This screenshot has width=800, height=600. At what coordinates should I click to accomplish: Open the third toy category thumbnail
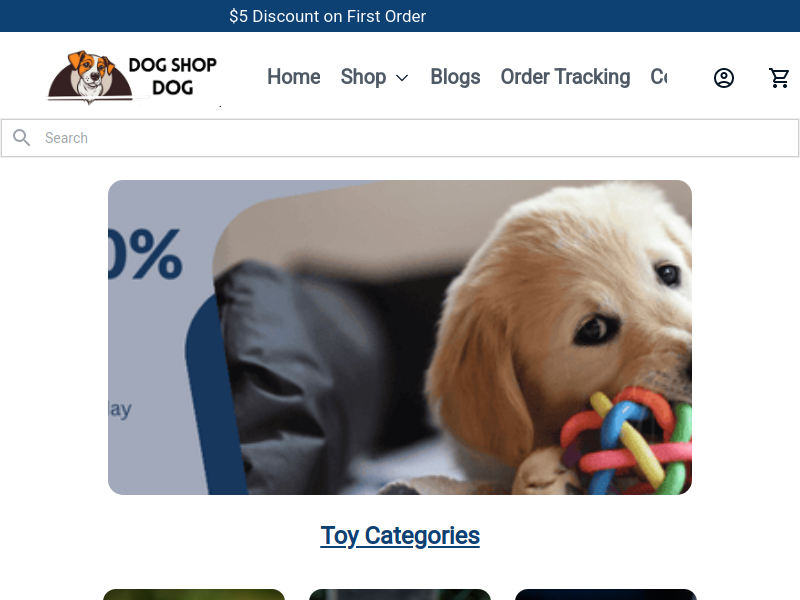(x=606, y=594)
